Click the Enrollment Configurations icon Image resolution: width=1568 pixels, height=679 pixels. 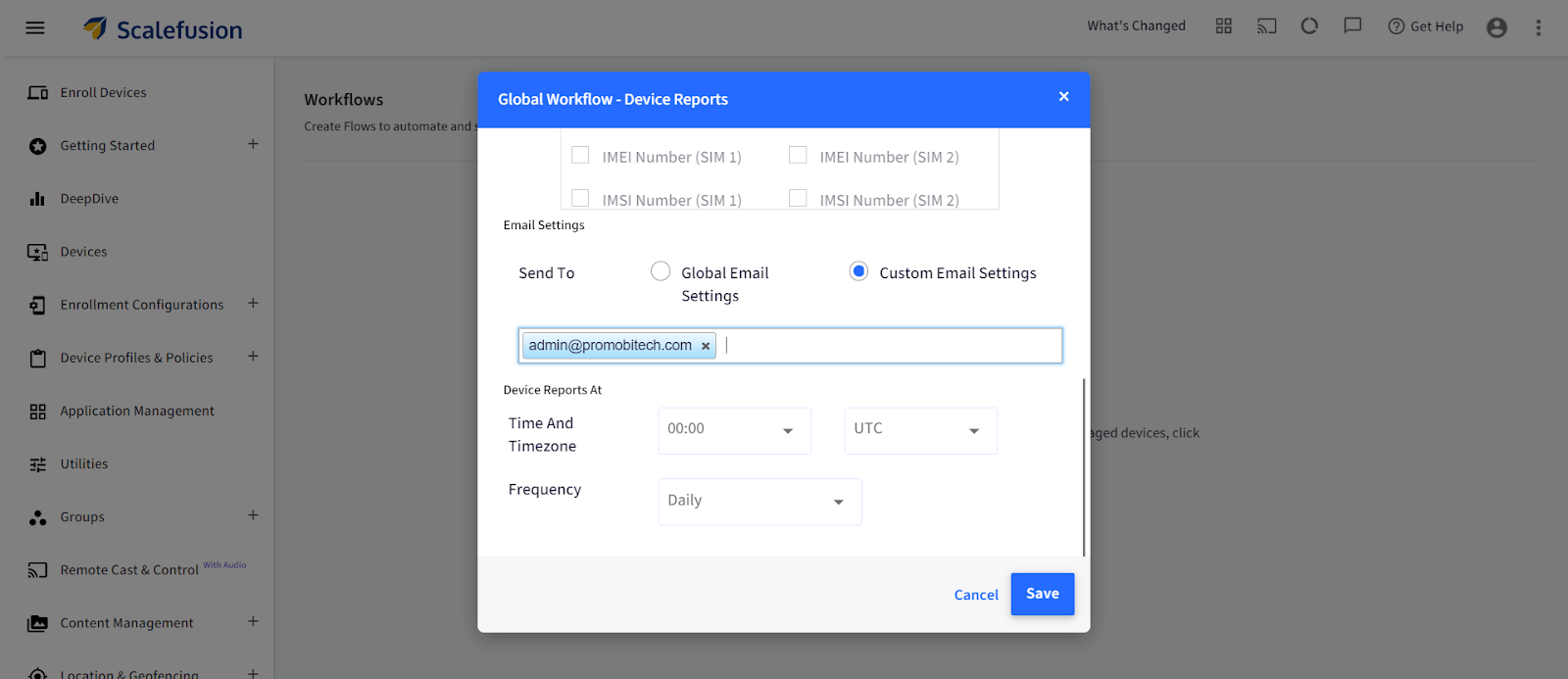(x=38, y=305)
